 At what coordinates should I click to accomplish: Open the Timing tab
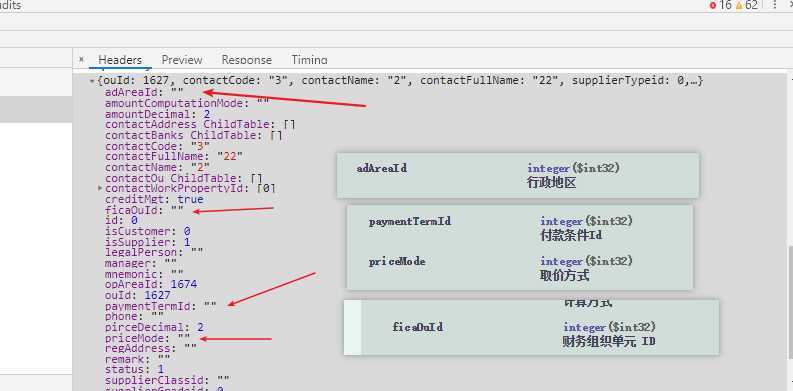(309, 60)
